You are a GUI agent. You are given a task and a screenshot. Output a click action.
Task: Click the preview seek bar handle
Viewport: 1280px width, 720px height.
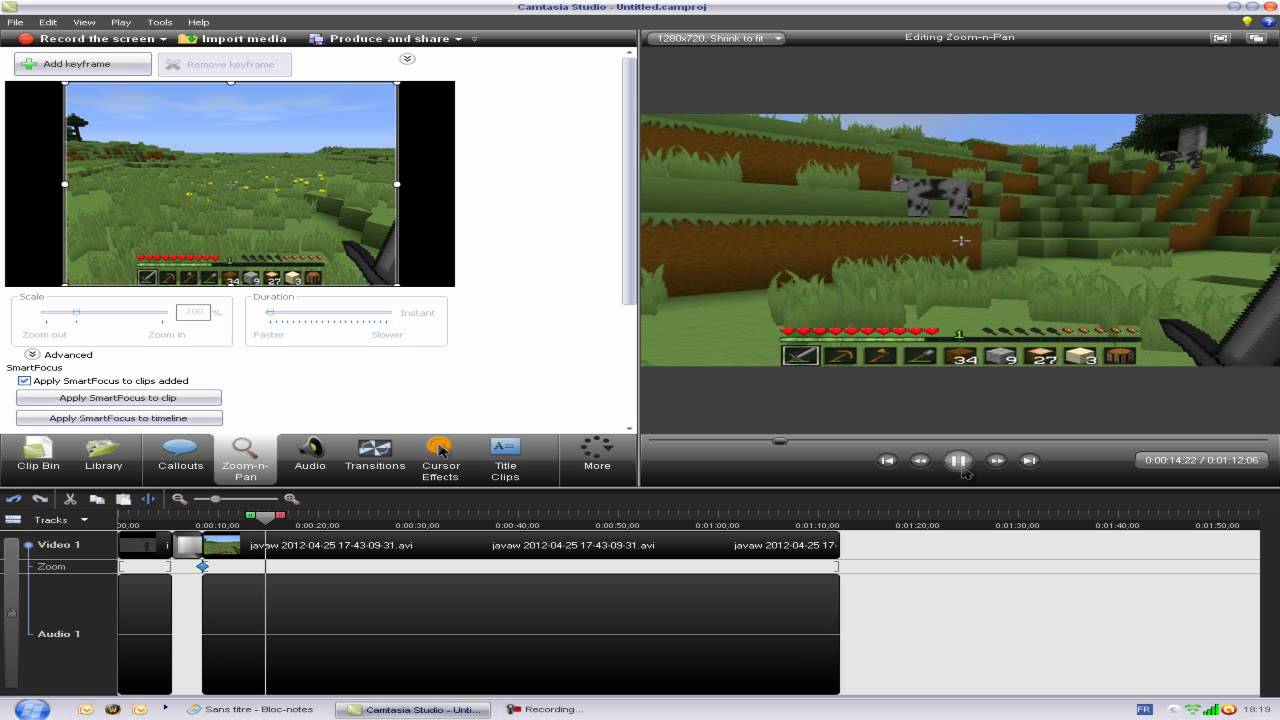click(780, 441)
